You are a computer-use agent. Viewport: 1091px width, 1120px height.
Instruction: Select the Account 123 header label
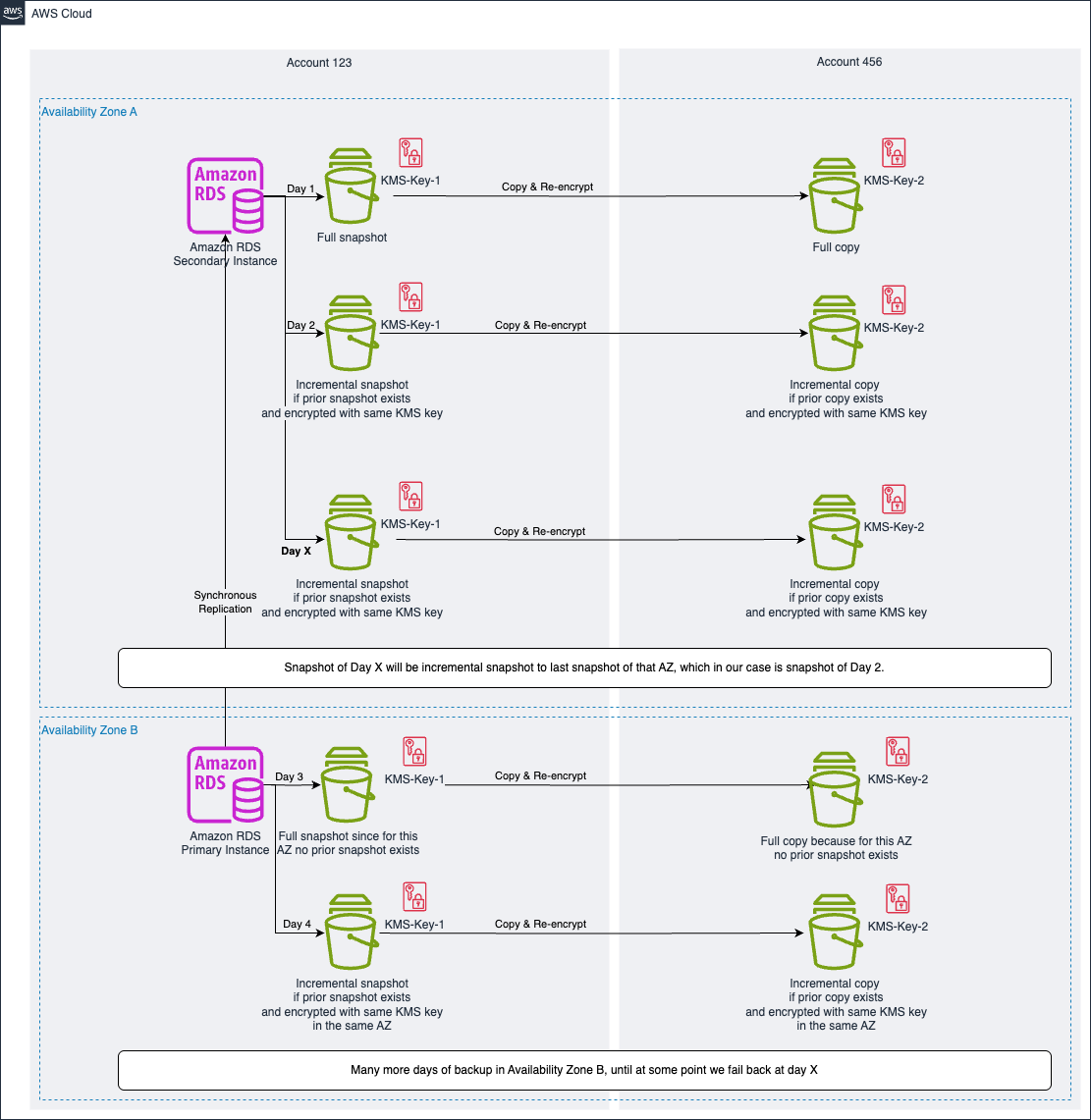click(x=317, y=62)
